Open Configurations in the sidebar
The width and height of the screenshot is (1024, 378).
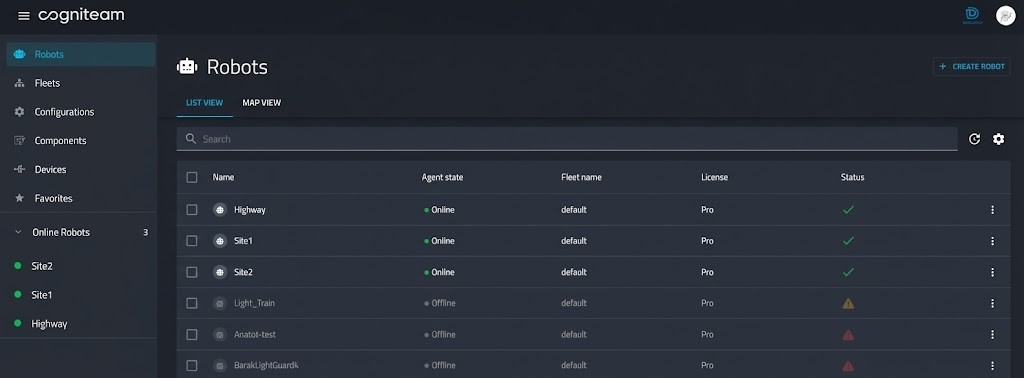81,112
